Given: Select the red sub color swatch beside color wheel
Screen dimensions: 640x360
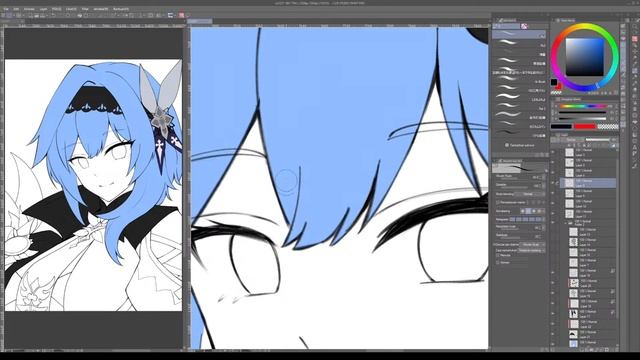Looking at the screenshot, I should pos(559,86).
